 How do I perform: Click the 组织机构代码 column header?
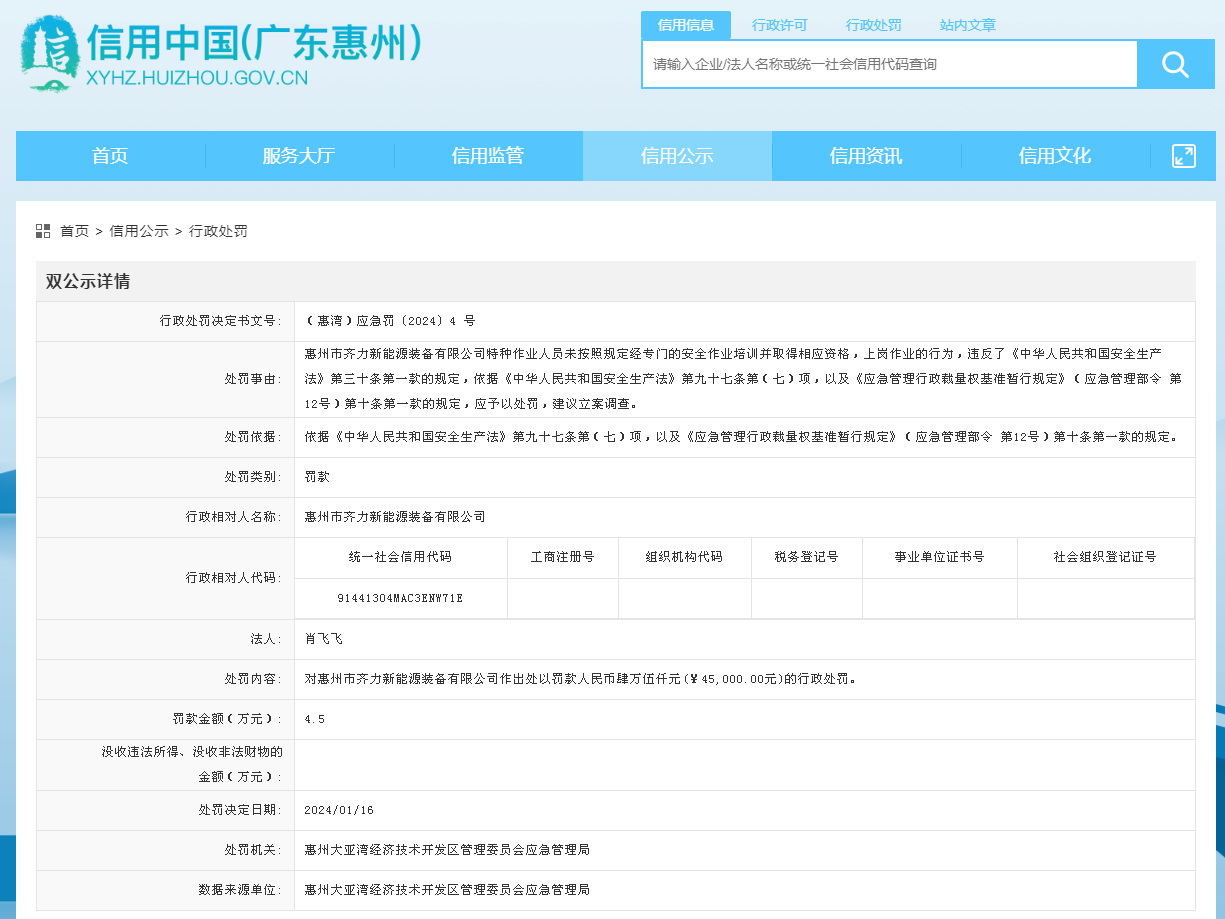pyautogui.click(x=684, y=557)
